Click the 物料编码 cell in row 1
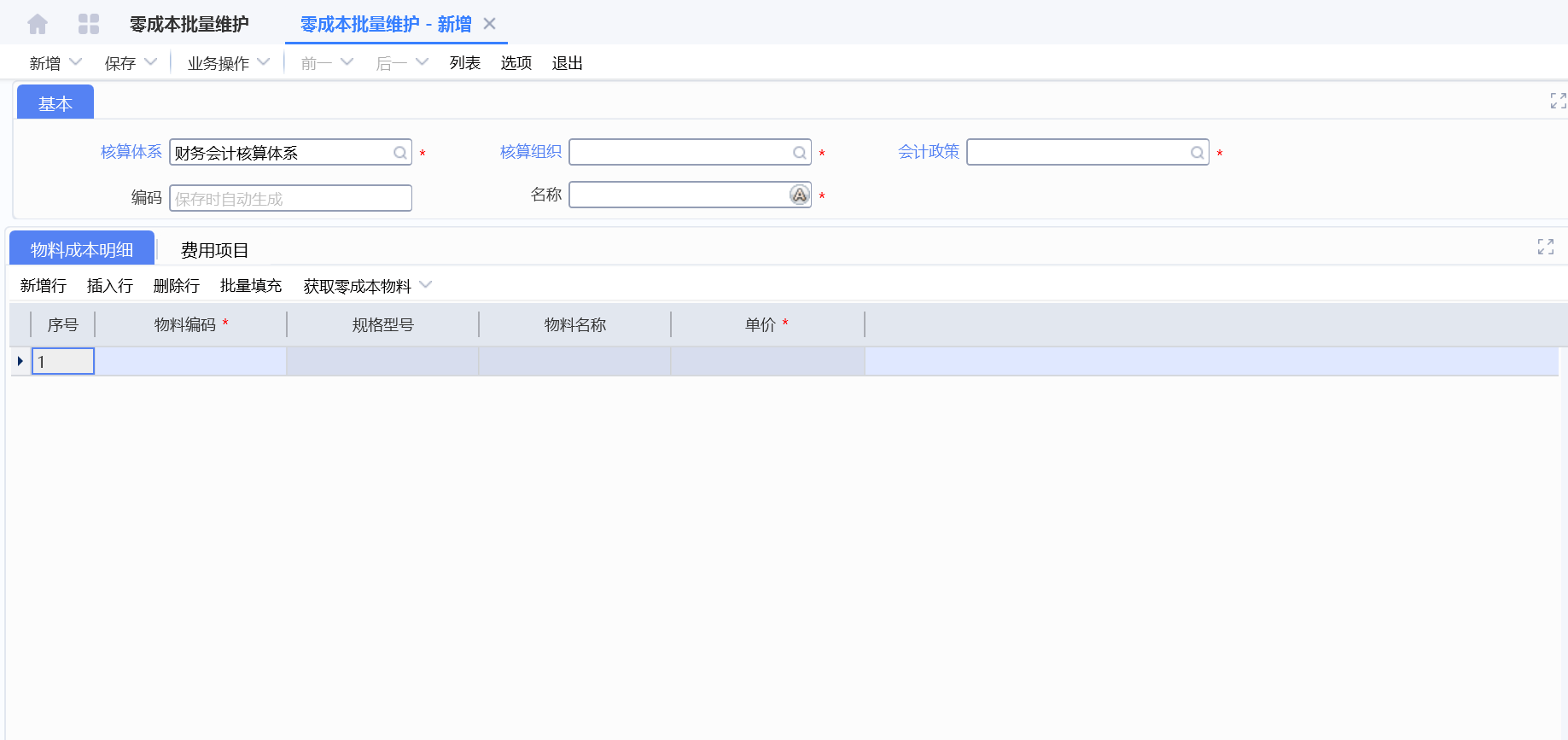The width and height of the screenshot is (1568, 740). tap(191, 361)
